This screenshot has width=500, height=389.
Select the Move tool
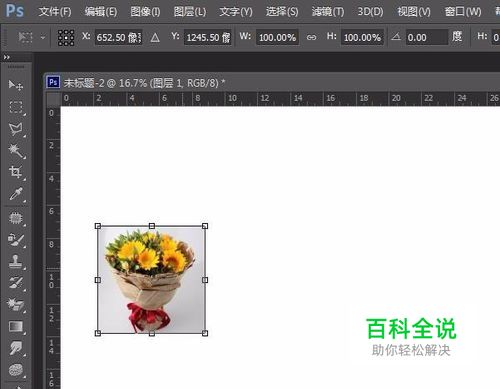15,85
